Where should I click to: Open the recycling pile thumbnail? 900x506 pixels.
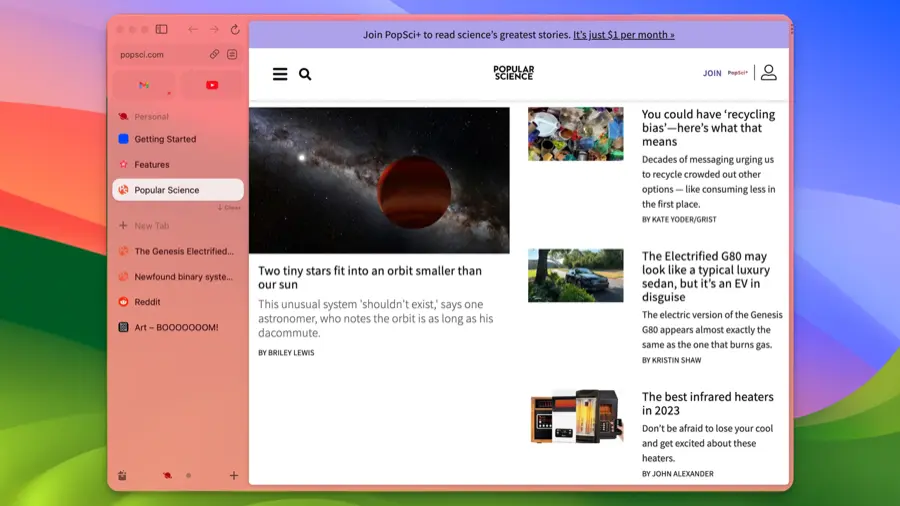[x=576, y=134]
